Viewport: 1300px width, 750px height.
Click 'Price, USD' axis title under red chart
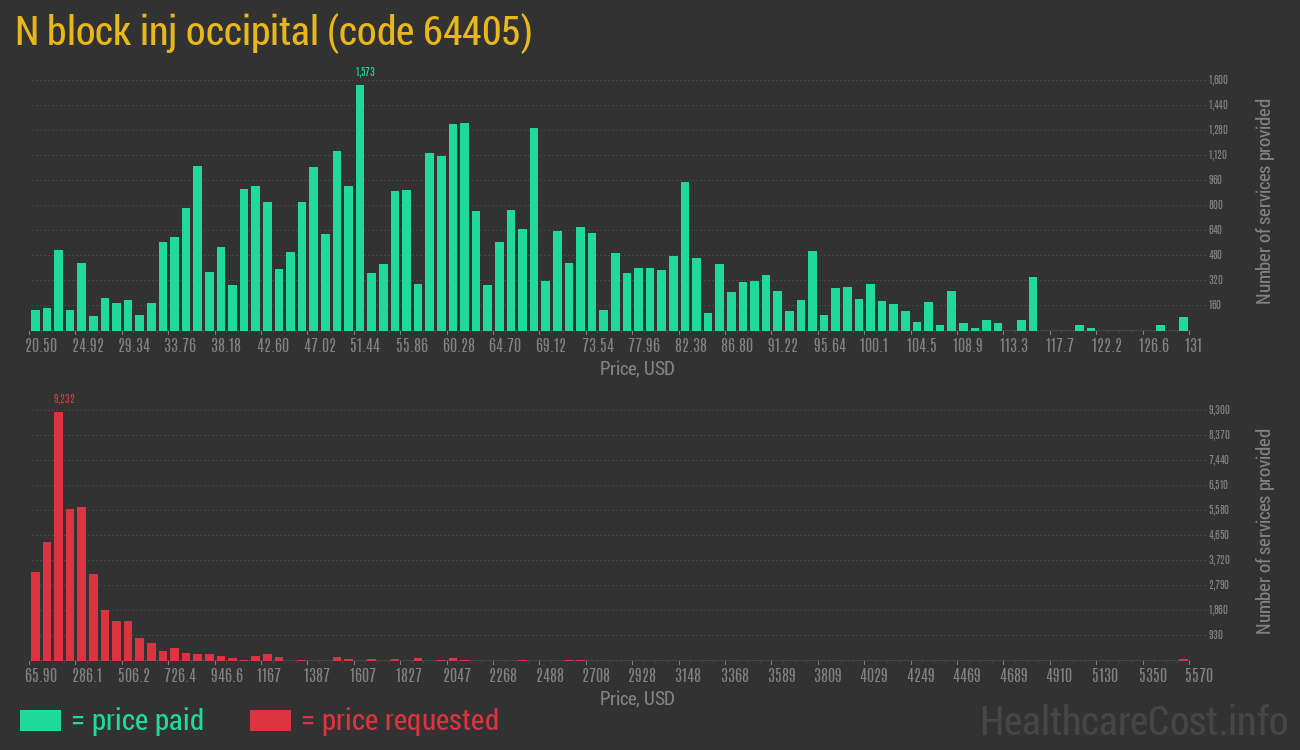click(637, 698)
